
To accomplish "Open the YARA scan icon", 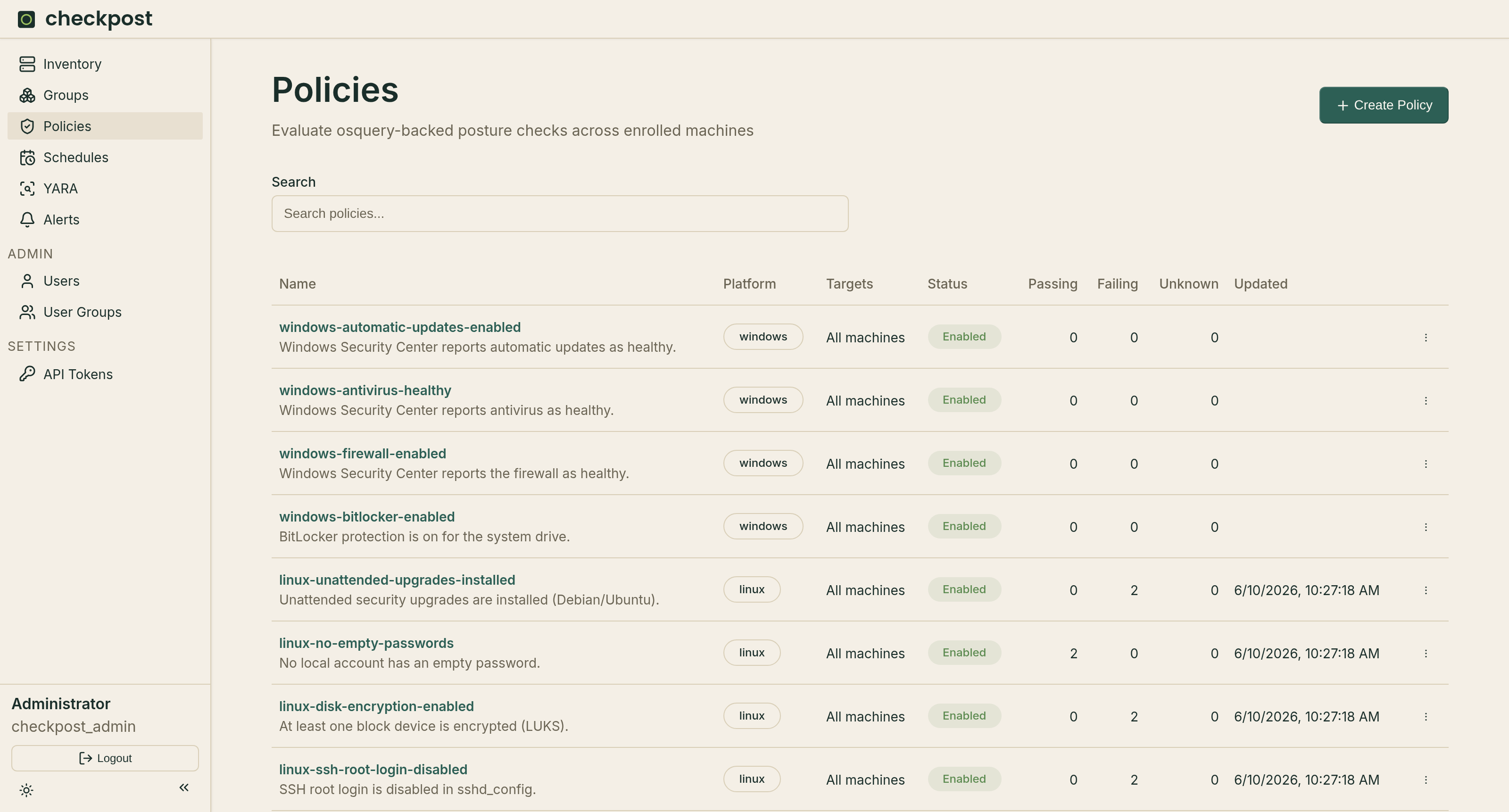I will click(27, 188).
